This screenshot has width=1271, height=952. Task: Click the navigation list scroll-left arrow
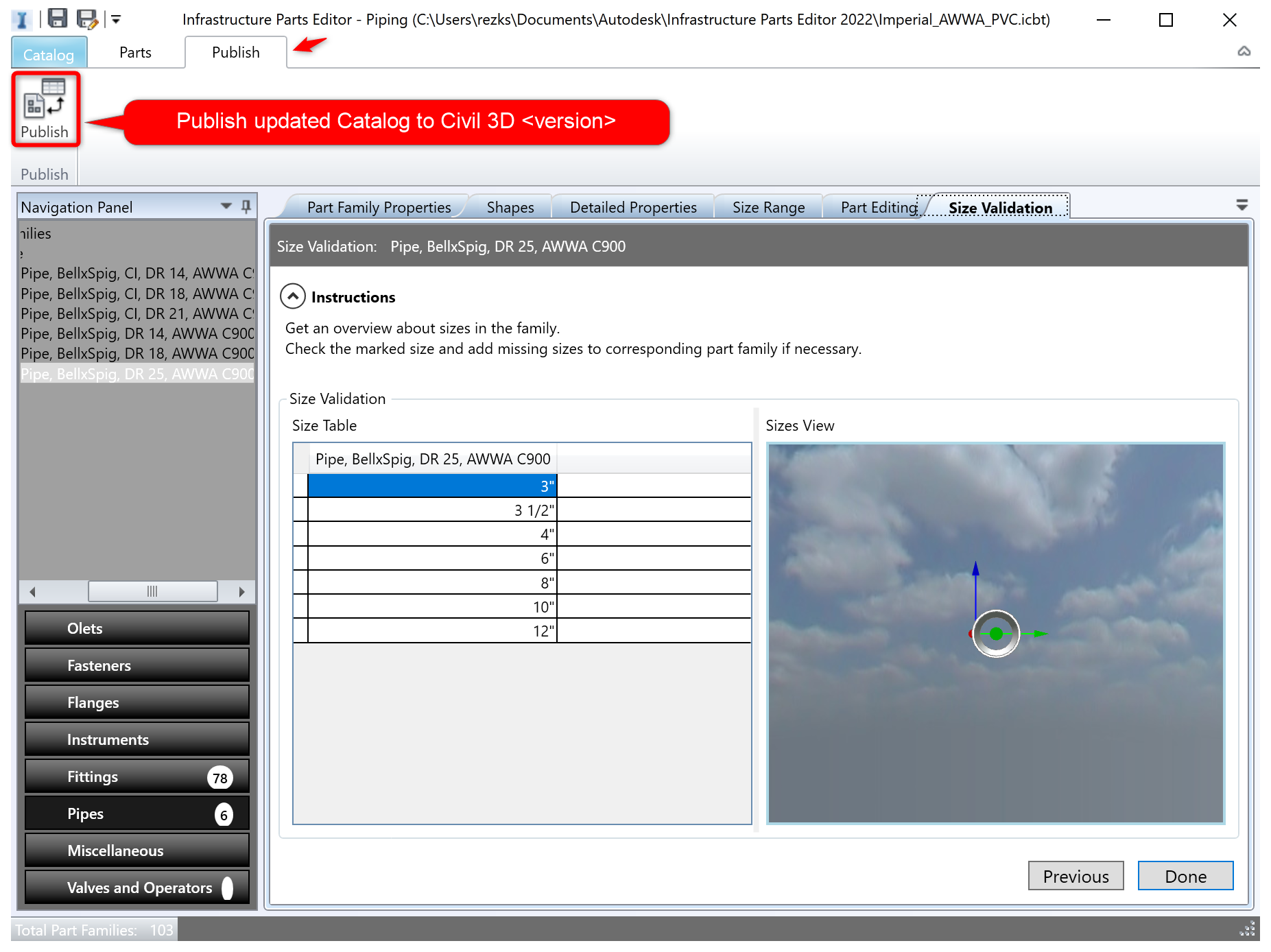point(32,591)
